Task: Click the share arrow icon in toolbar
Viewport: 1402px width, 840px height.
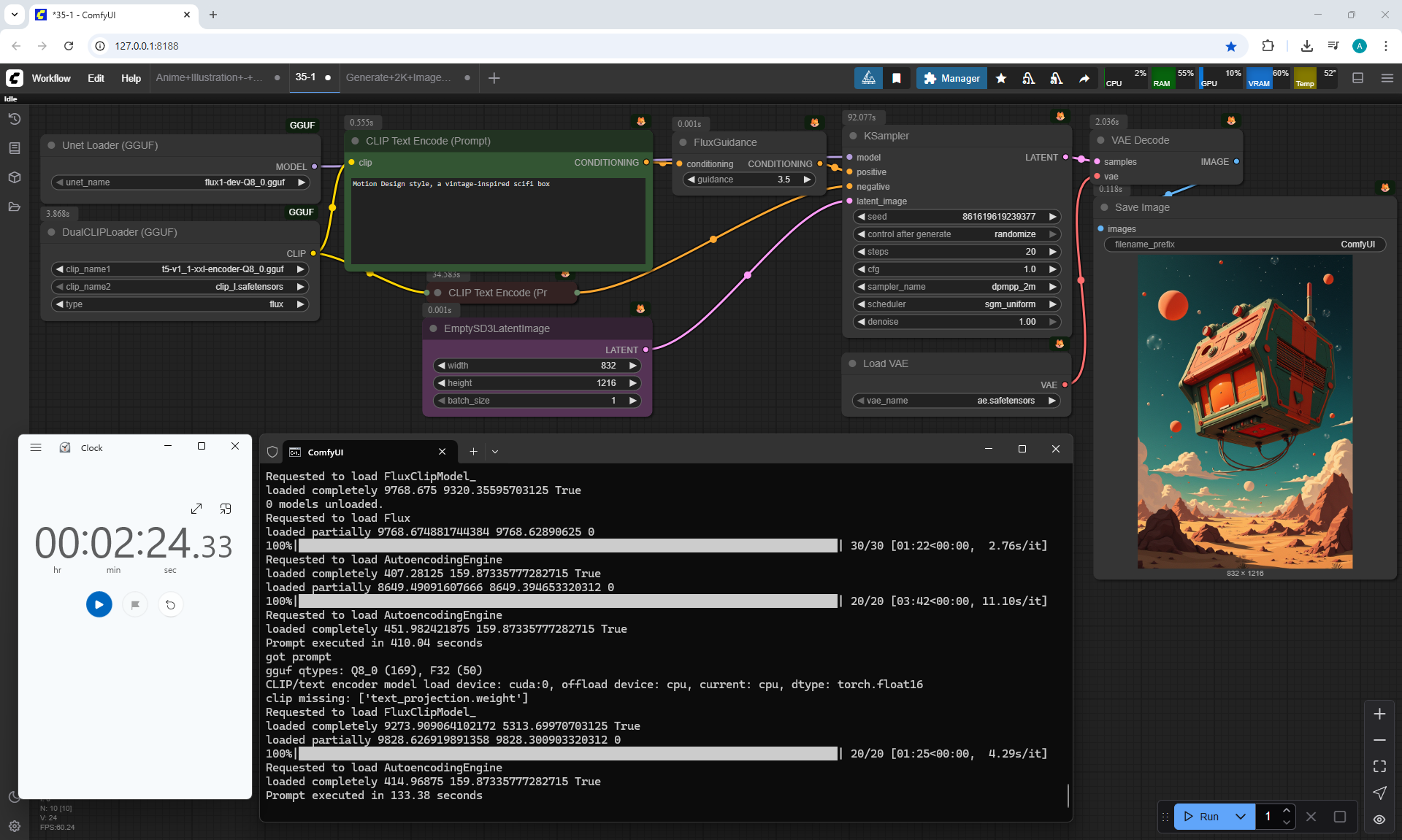Action: pyautogui.click(x=1084, y=78)
